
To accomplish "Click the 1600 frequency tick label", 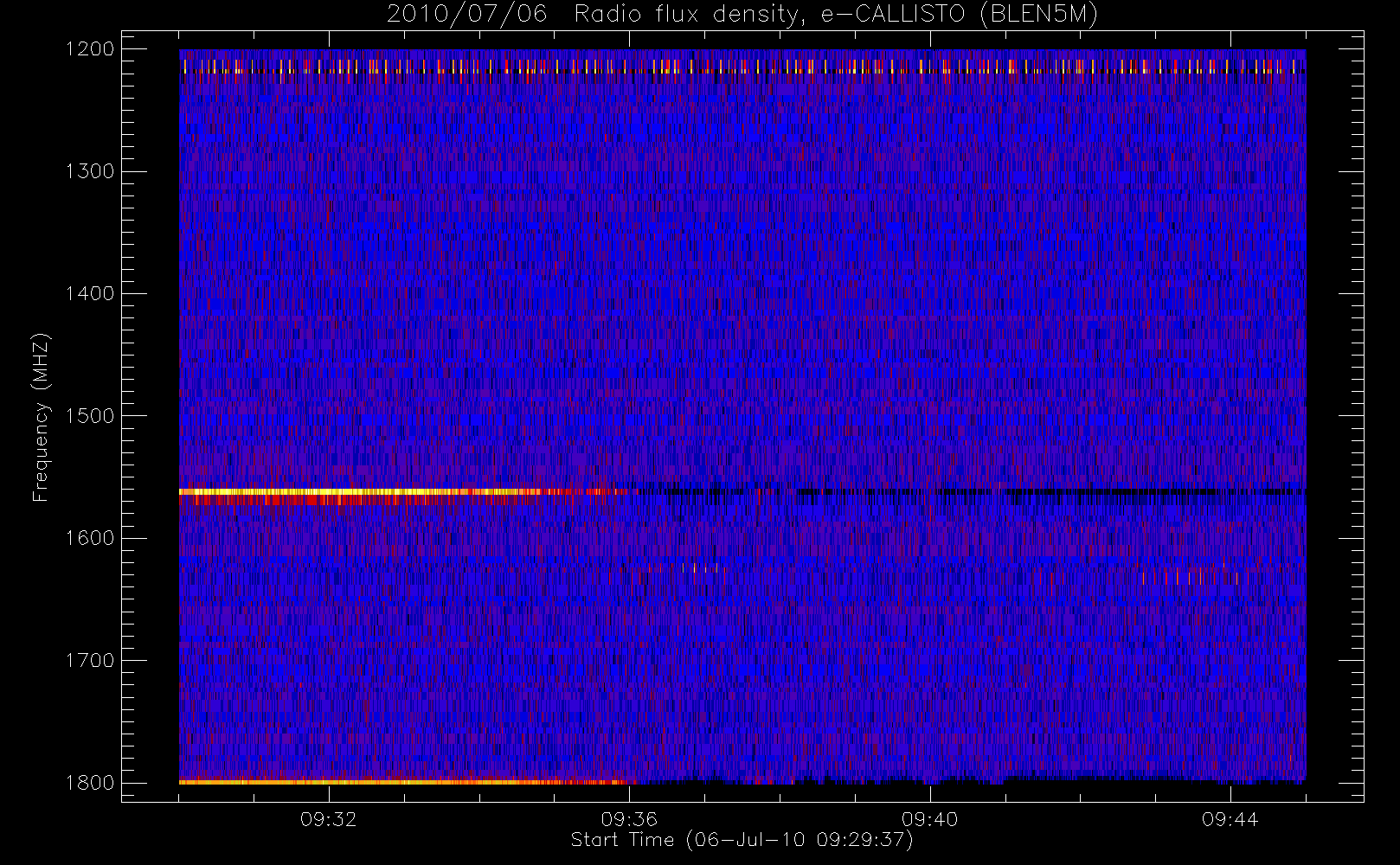I will point(90,538).
